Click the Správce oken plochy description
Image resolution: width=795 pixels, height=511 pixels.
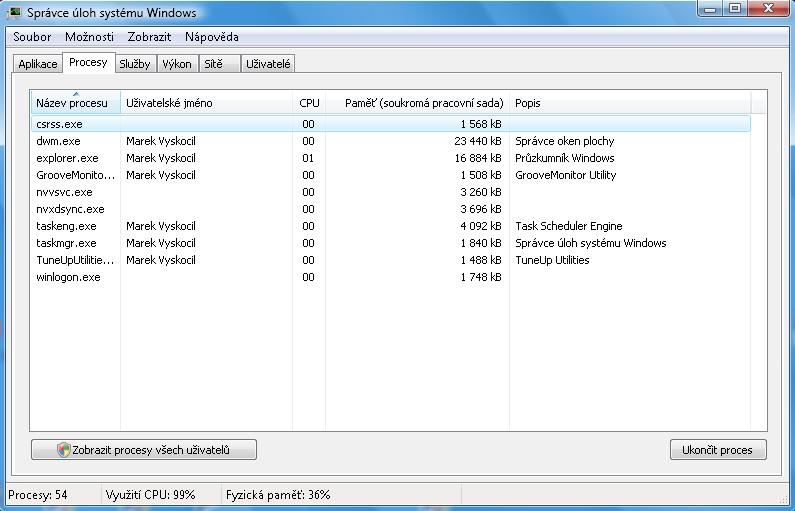(564, 141)
